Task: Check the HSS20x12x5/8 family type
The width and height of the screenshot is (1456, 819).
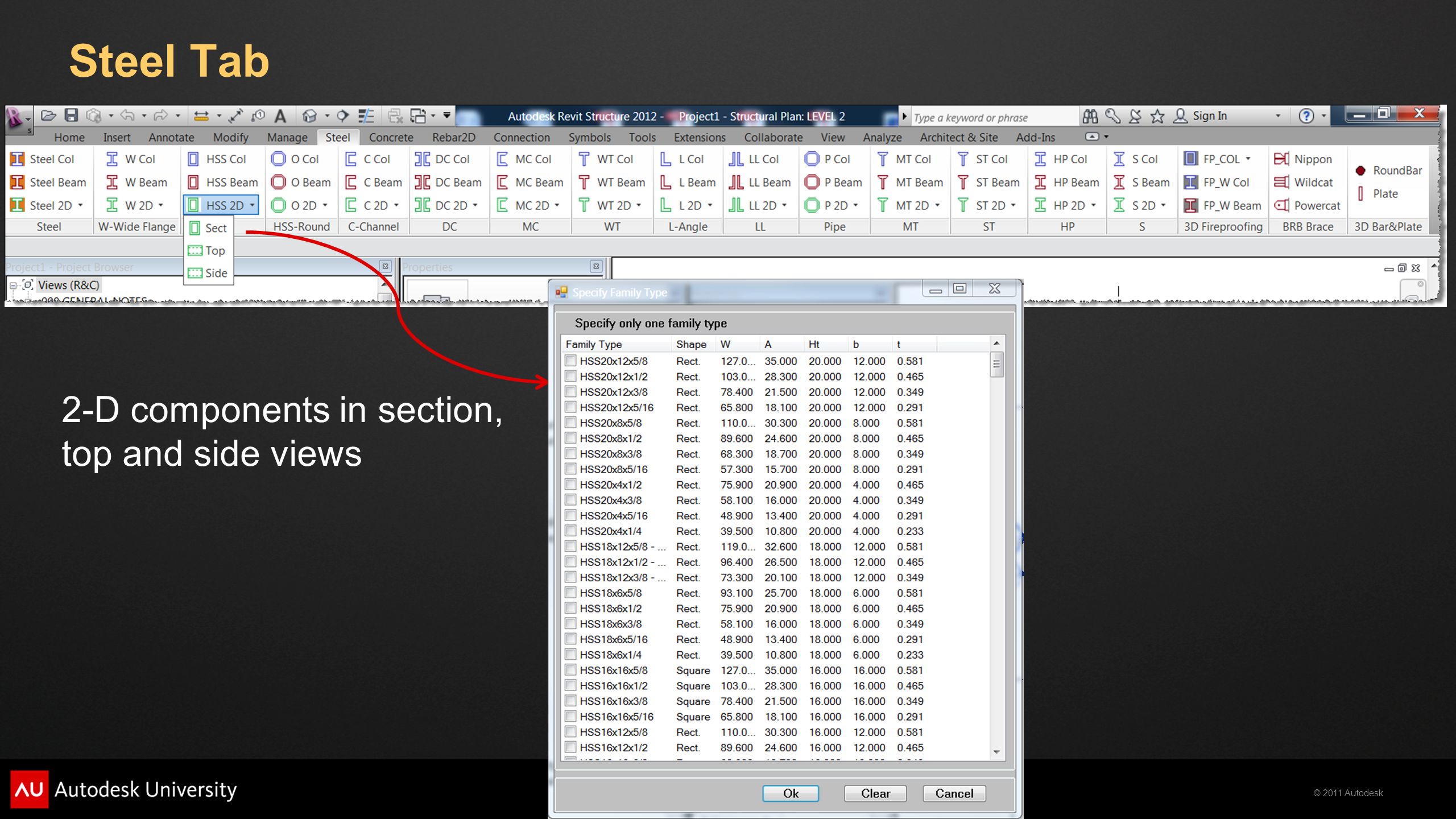Action: click(570, 361)
